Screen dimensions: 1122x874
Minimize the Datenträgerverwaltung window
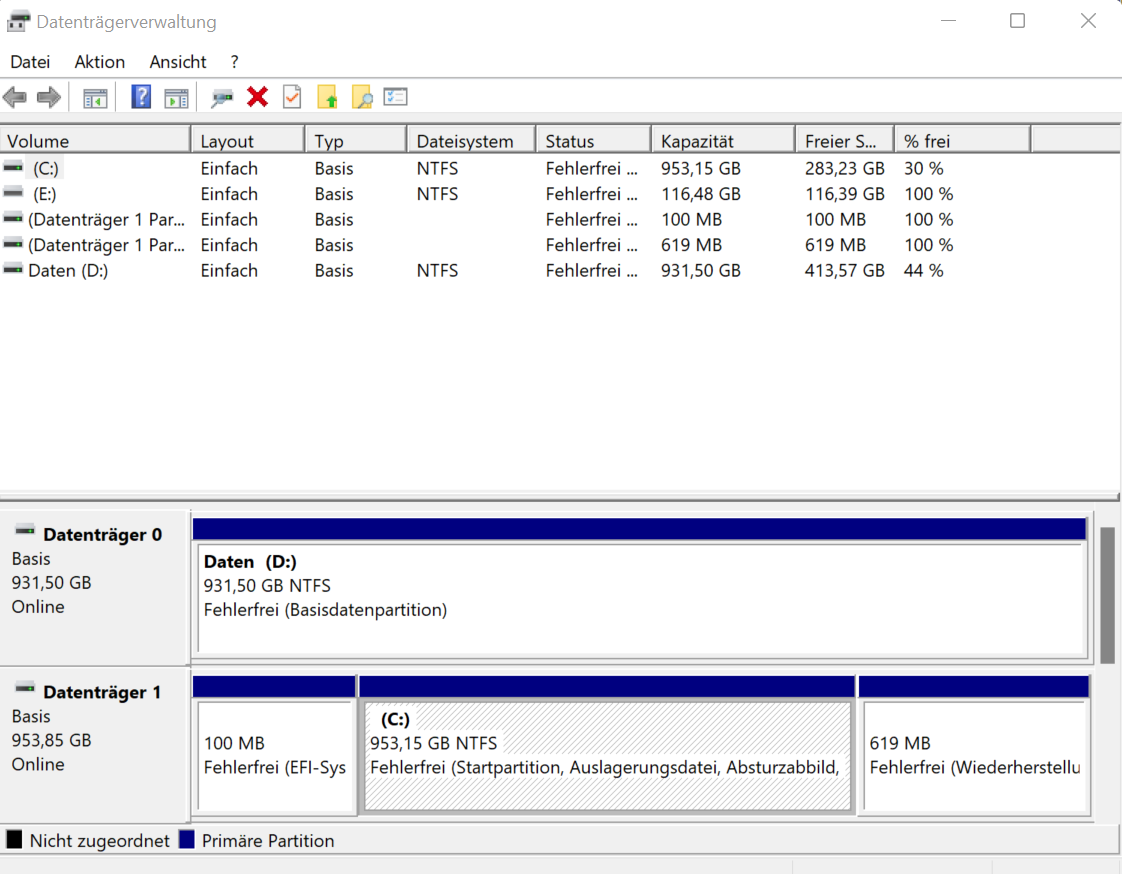click(x=948, y=21)
